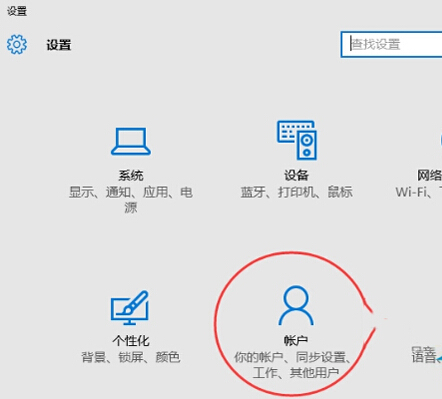The image size is (442, 399).
Task: Click the Wi-Fi description text
Action: pyautogui.click(x=419, y=192)
